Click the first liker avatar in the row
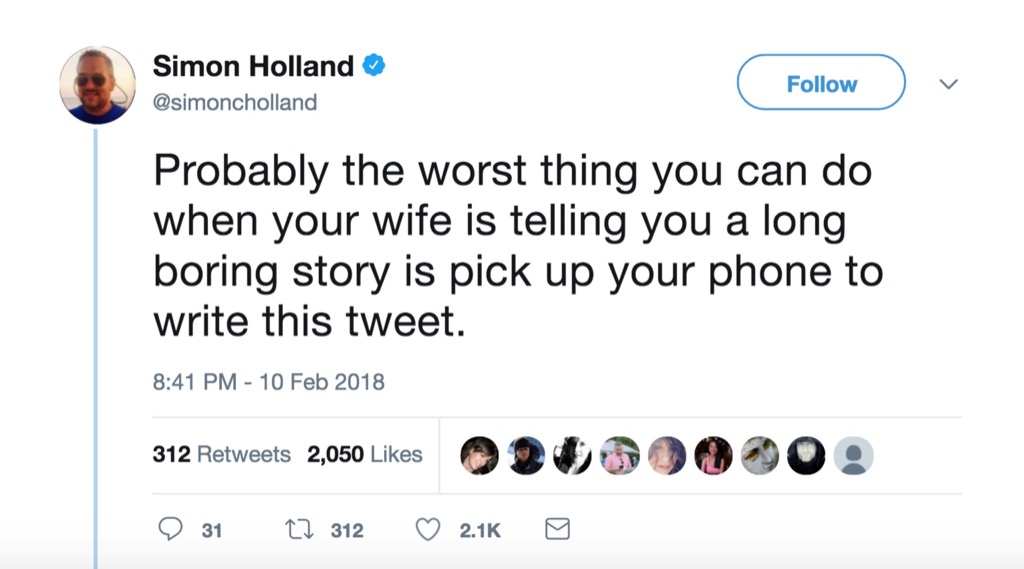Screen dimensions: 1024x569 pos(479,455)
